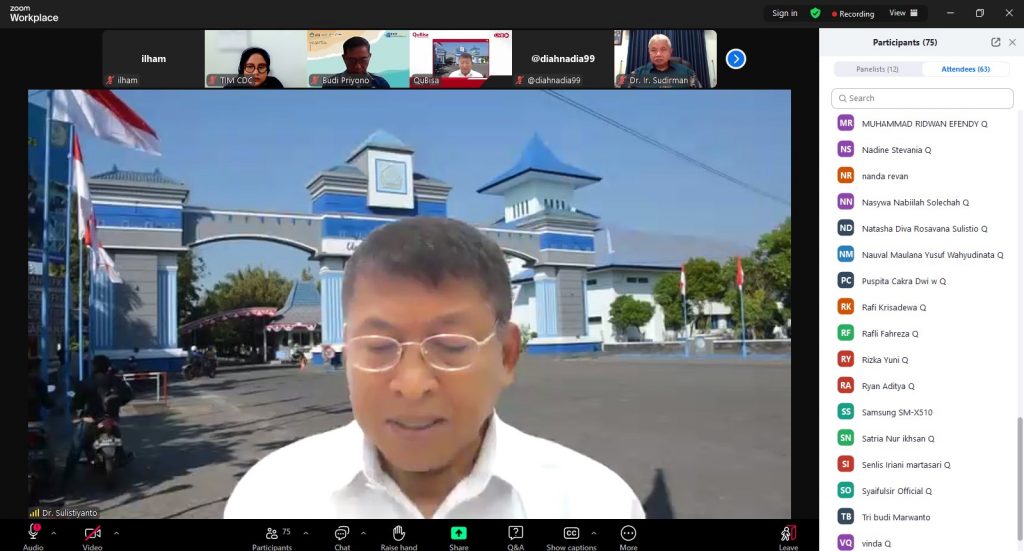The width and height of the screenshot is (1024, 551).
Task: Click the green encryption shield icon
Action: [x=815, y=13]
